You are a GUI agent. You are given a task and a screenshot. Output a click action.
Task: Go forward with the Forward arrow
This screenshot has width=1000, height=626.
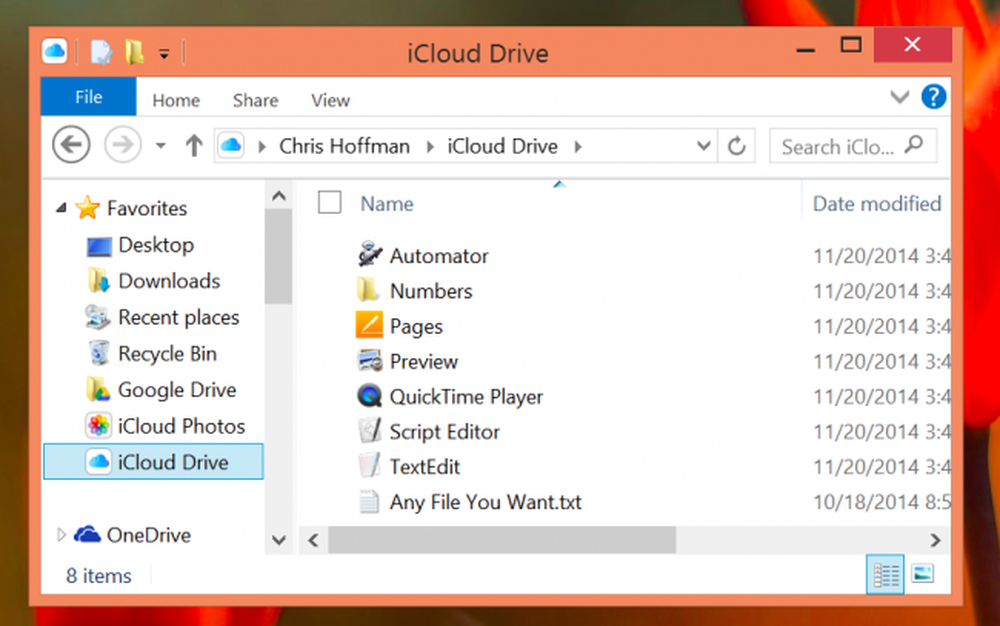[x=122, y=145]
